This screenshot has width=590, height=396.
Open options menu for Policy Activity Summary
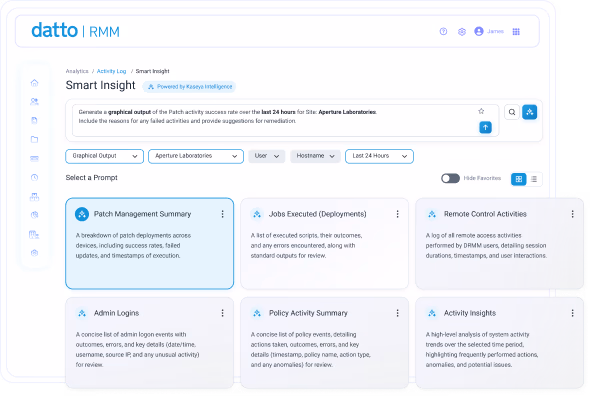(x=397, y=313)
